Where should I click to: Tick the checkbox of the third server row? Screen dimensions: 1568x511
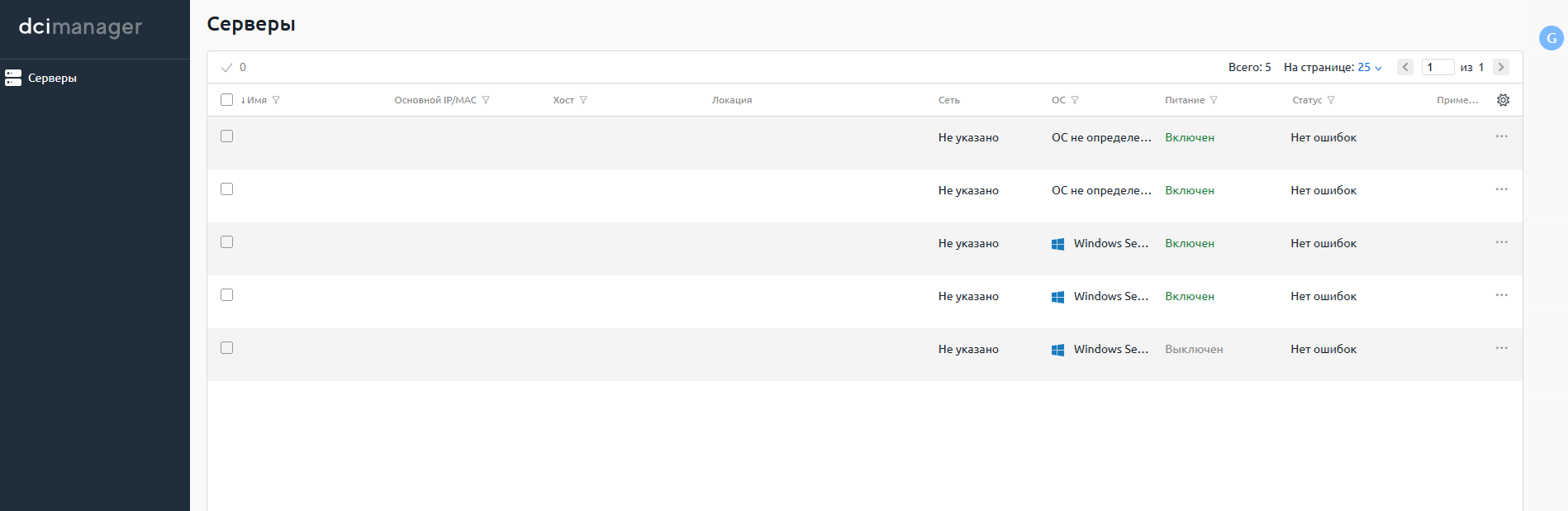click(226, 242)
